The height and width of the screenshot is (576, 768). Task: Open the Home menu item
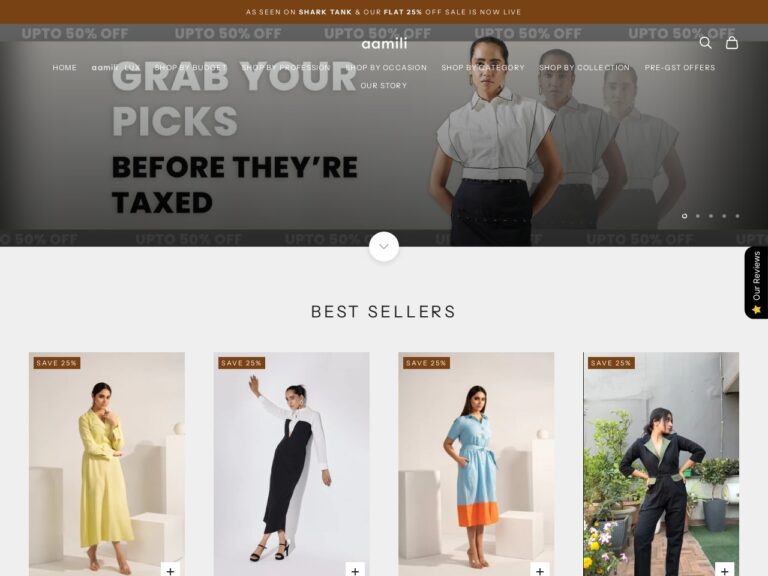click(x=65, y=68)
